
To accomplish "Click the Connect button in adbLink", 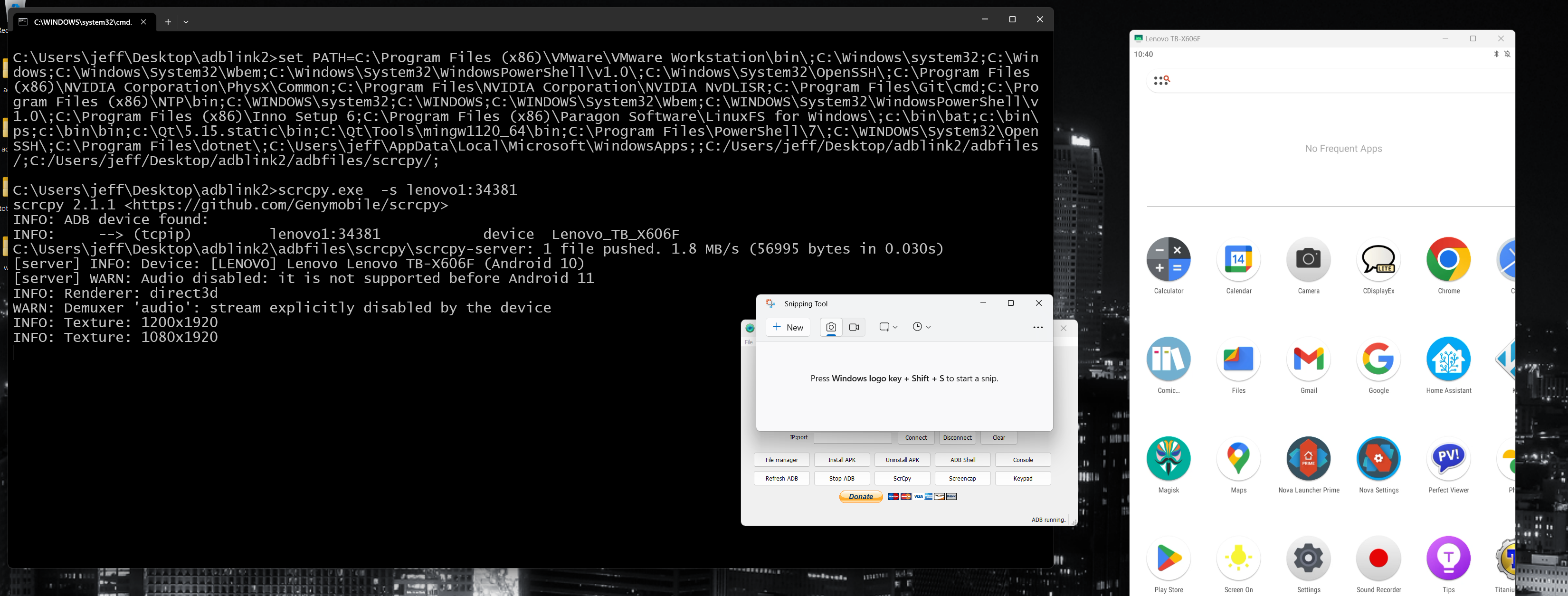I will (915, 438).
